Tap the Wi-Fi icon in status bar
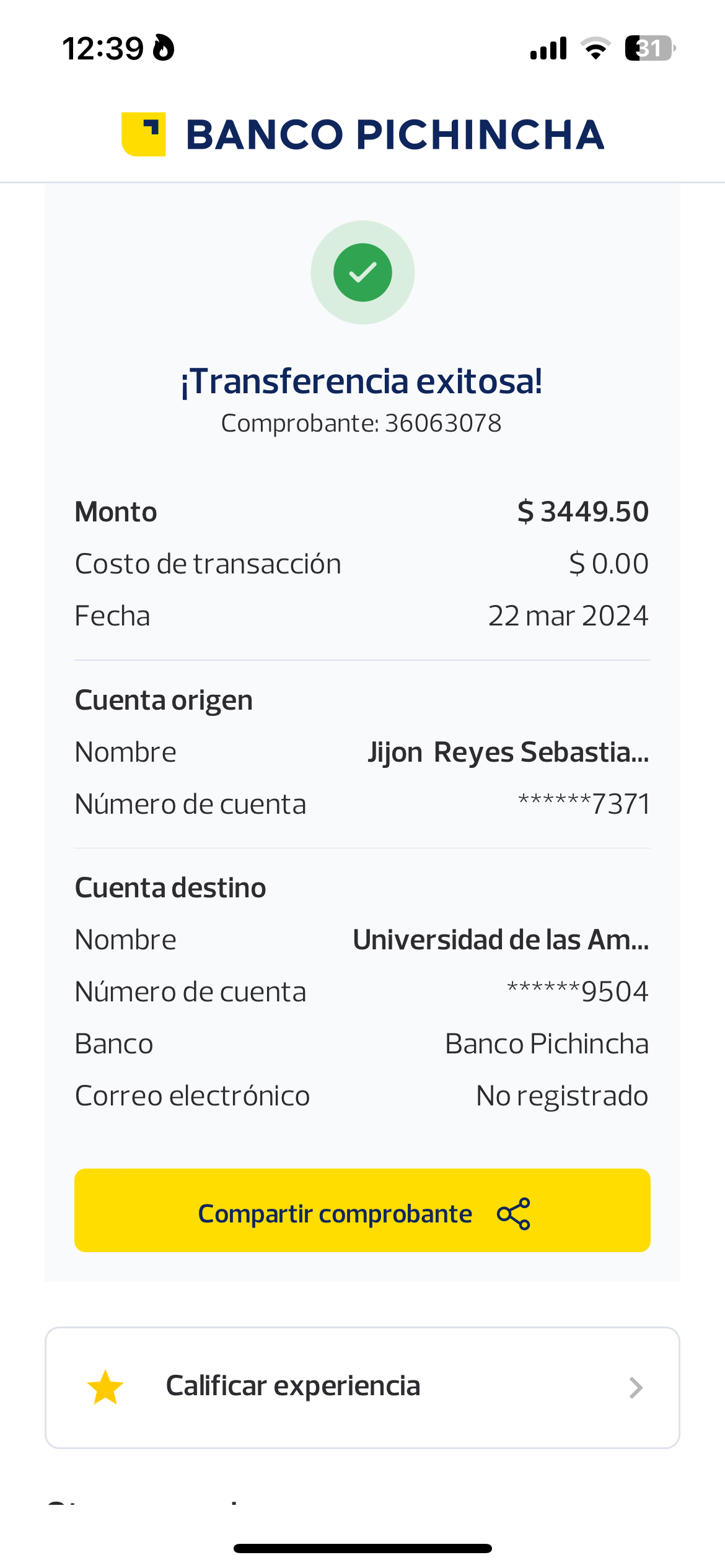 [x=595, y=48]
